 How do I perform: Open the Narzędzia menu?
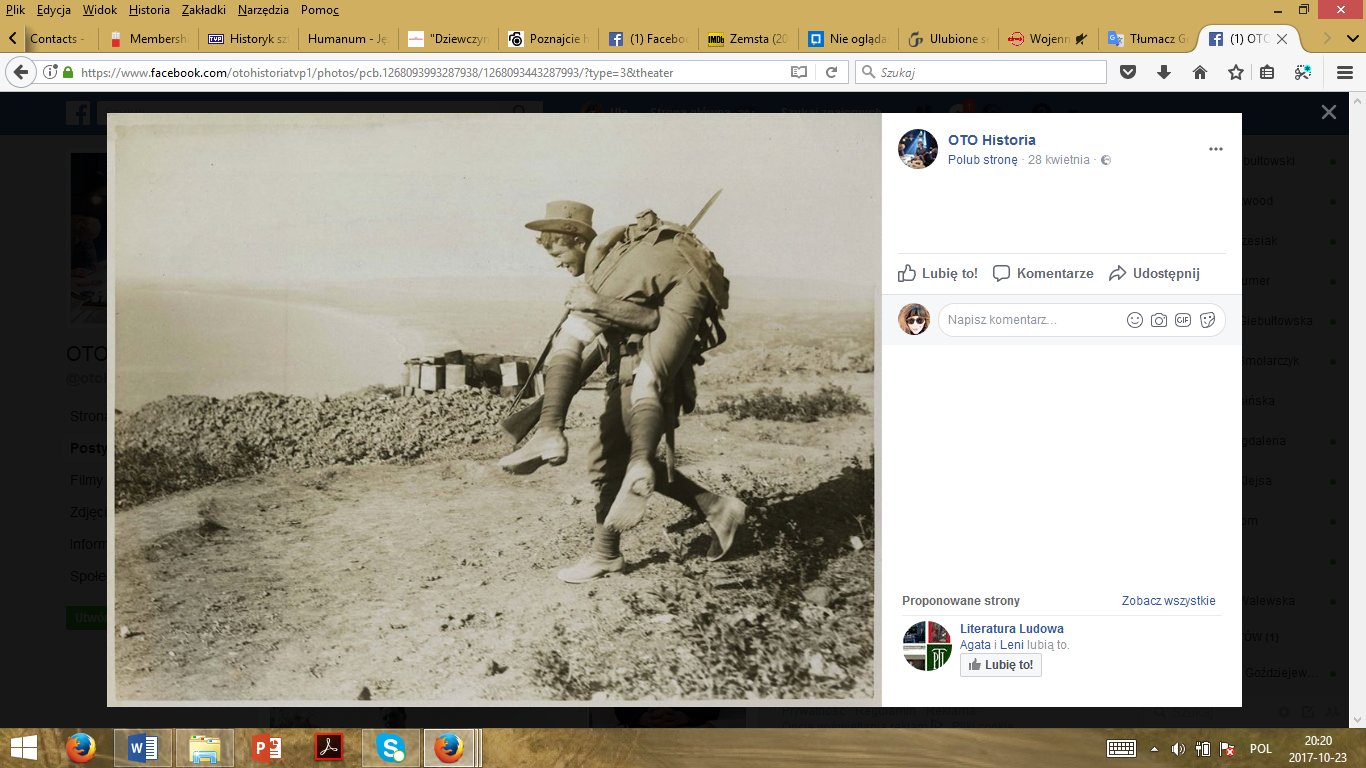[264, 10]
